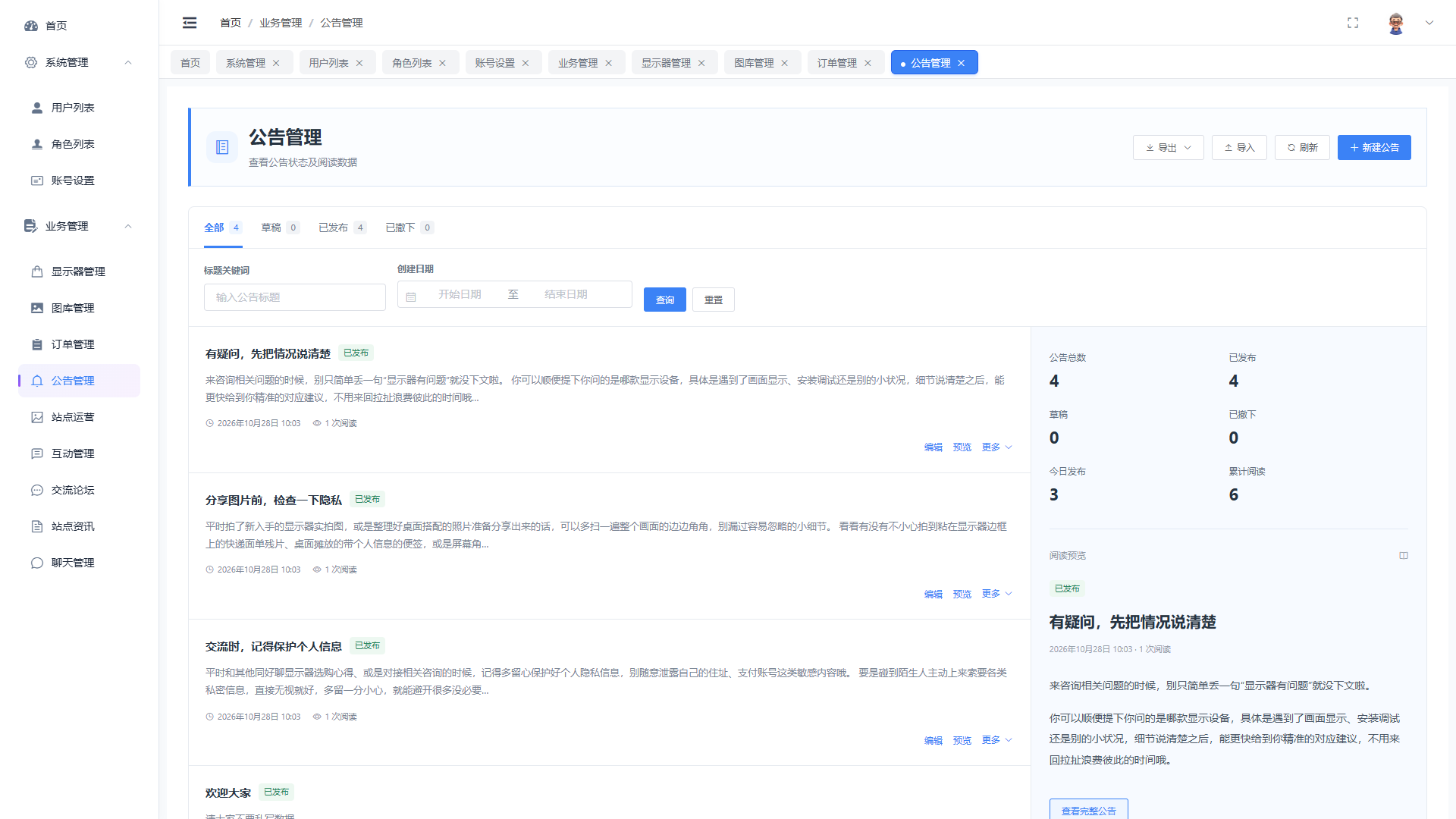
Task: Switch to the 角色列表 page tab
Action: click(x=420, y=63)
